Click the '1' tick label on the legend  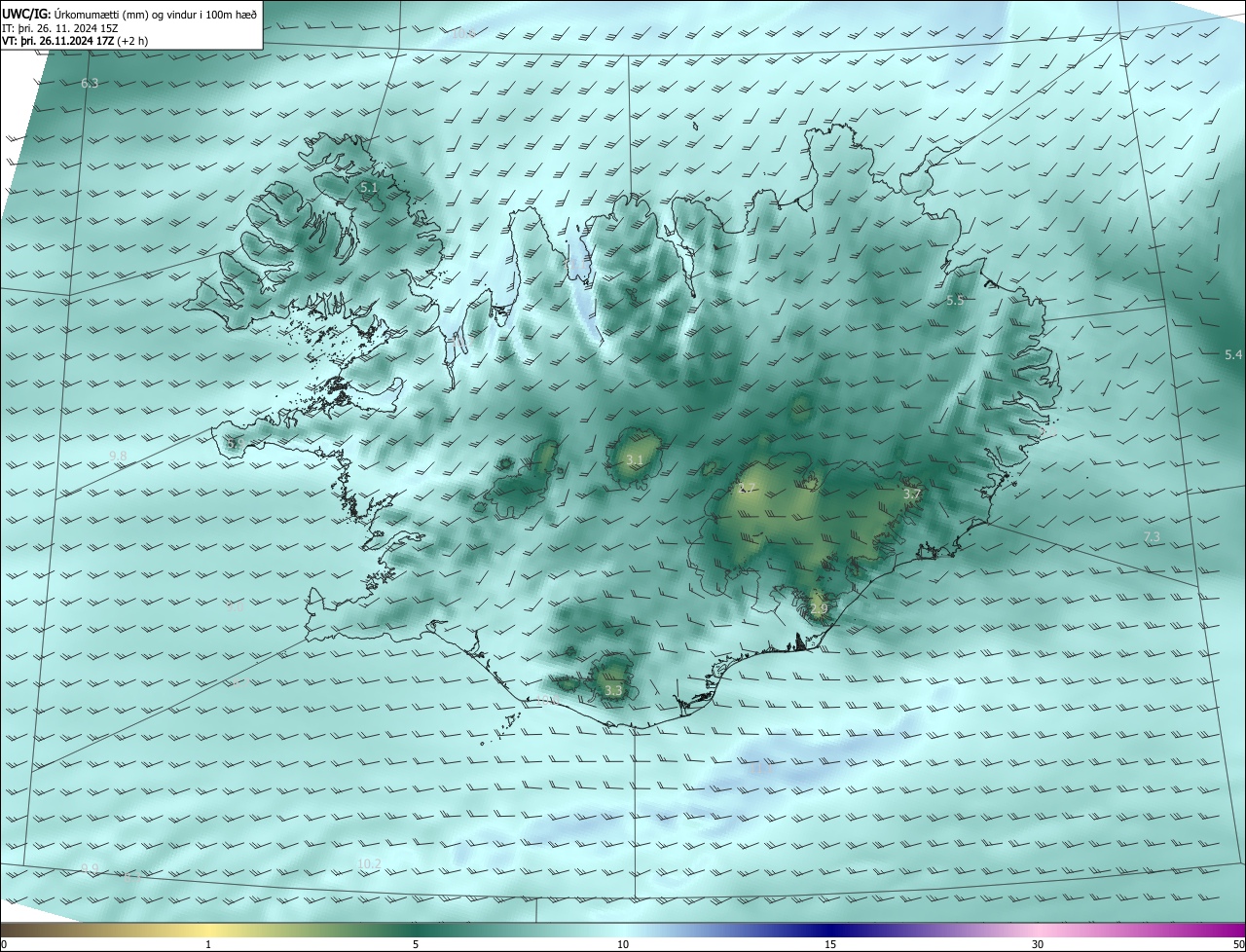(x=208, y=945)
